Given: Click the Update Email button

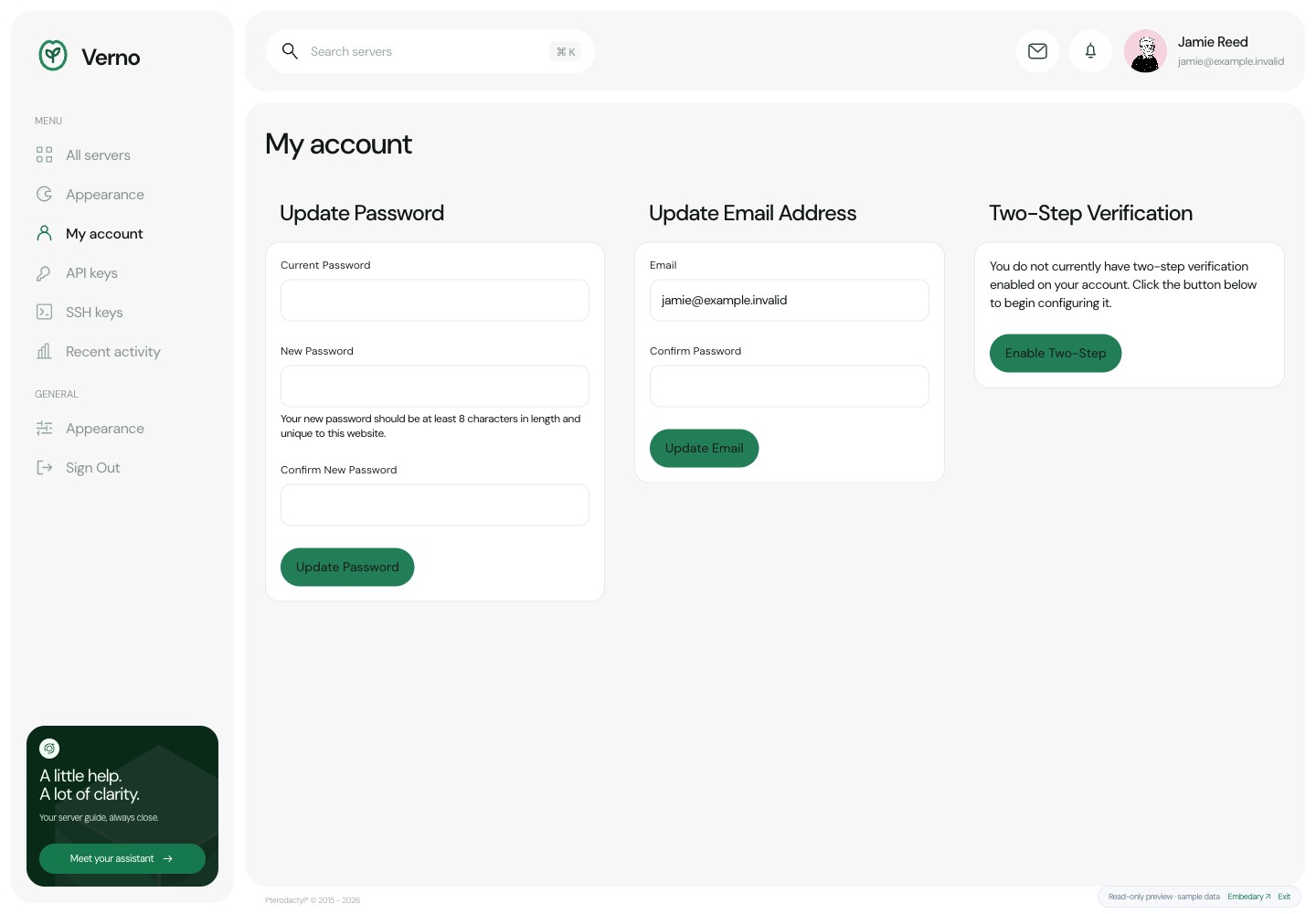Looking at the screenshot, I should point(704,448).
